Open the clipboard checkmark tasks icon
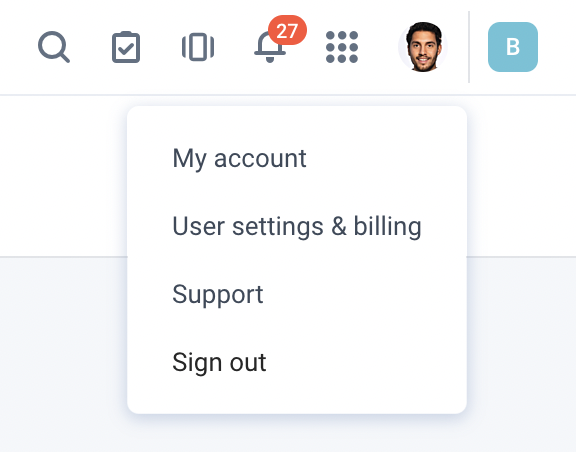Screen dimensions: 576x452 pyautogui.click(x=126, y=47)
